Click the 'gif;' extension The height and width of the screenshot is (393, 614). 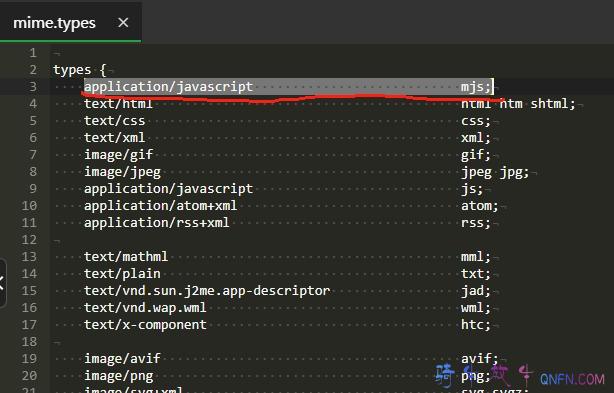tap(475, 155)
